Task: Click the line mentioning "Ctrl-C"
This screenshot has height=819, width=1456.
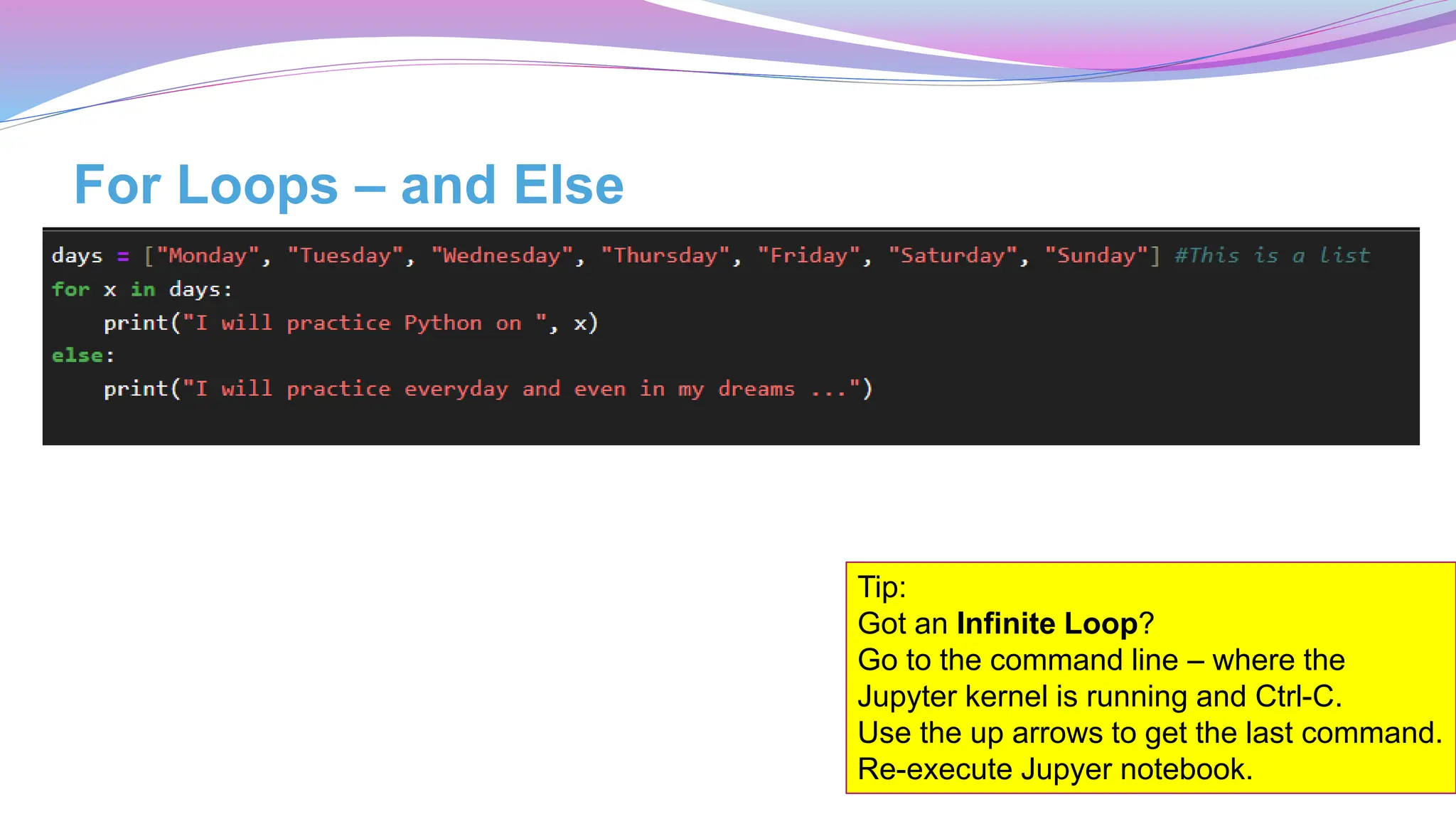Action: [x=1100, y=697]
